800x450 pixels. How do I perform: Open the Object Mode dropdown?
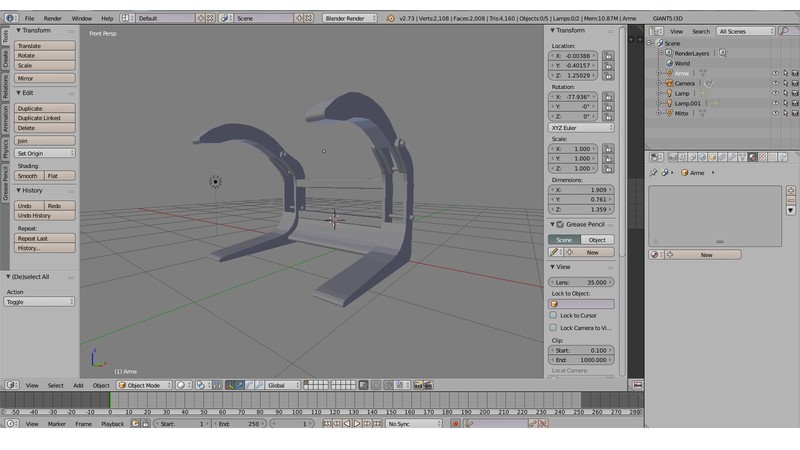(145, 385)
